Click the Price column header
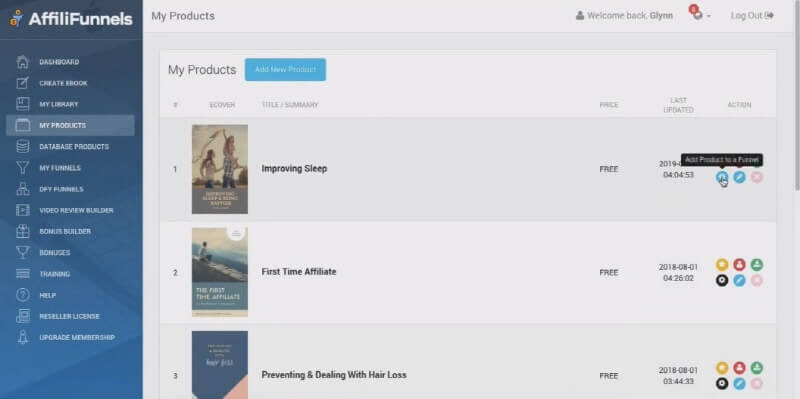This screenshot has width=800, height=399. click(x=609, y=105)
